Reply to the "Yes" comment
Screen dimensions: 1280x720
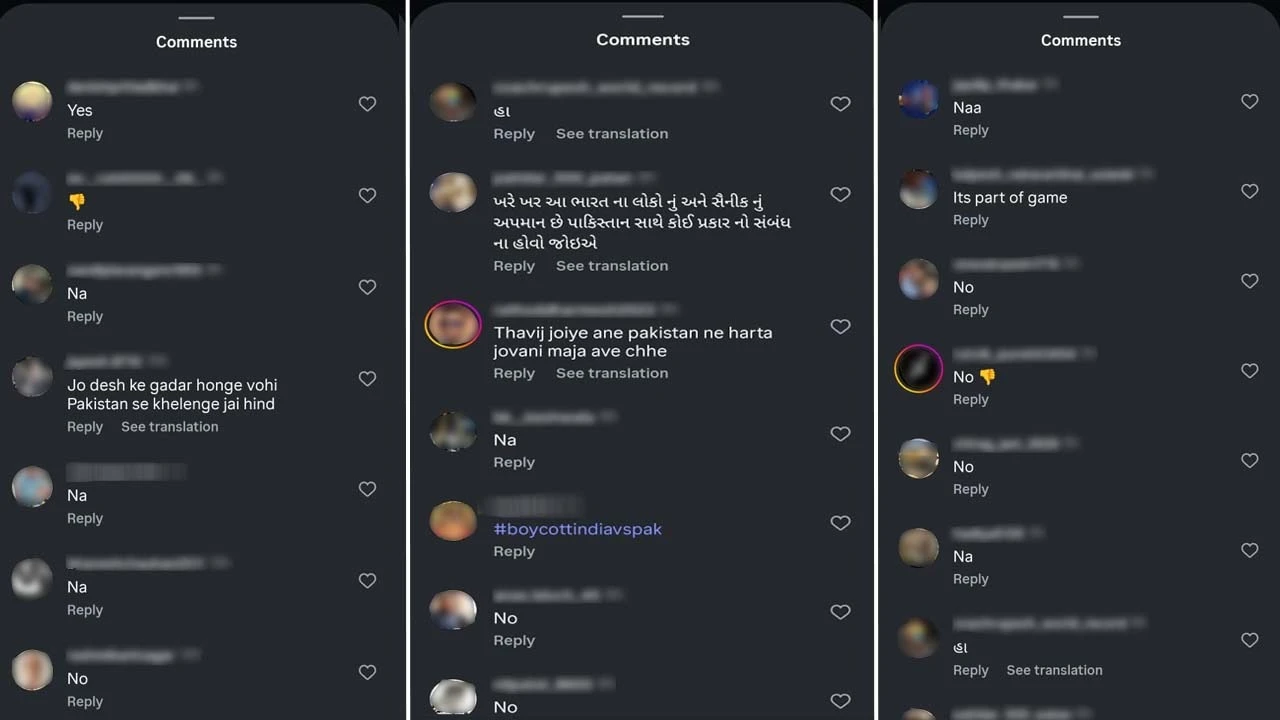[x=85, y=133]
